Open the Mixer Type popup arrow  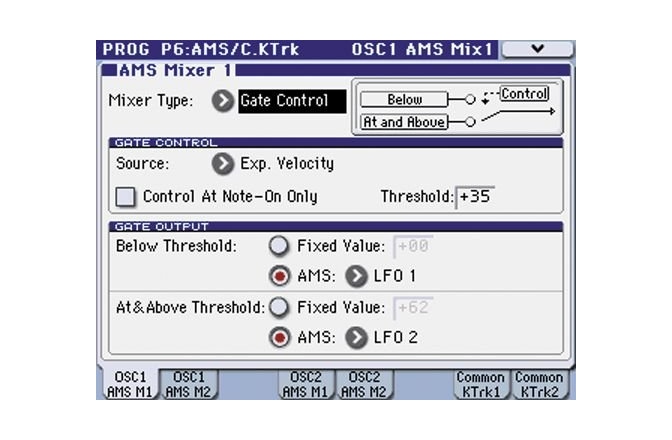[x=222, y=101]
